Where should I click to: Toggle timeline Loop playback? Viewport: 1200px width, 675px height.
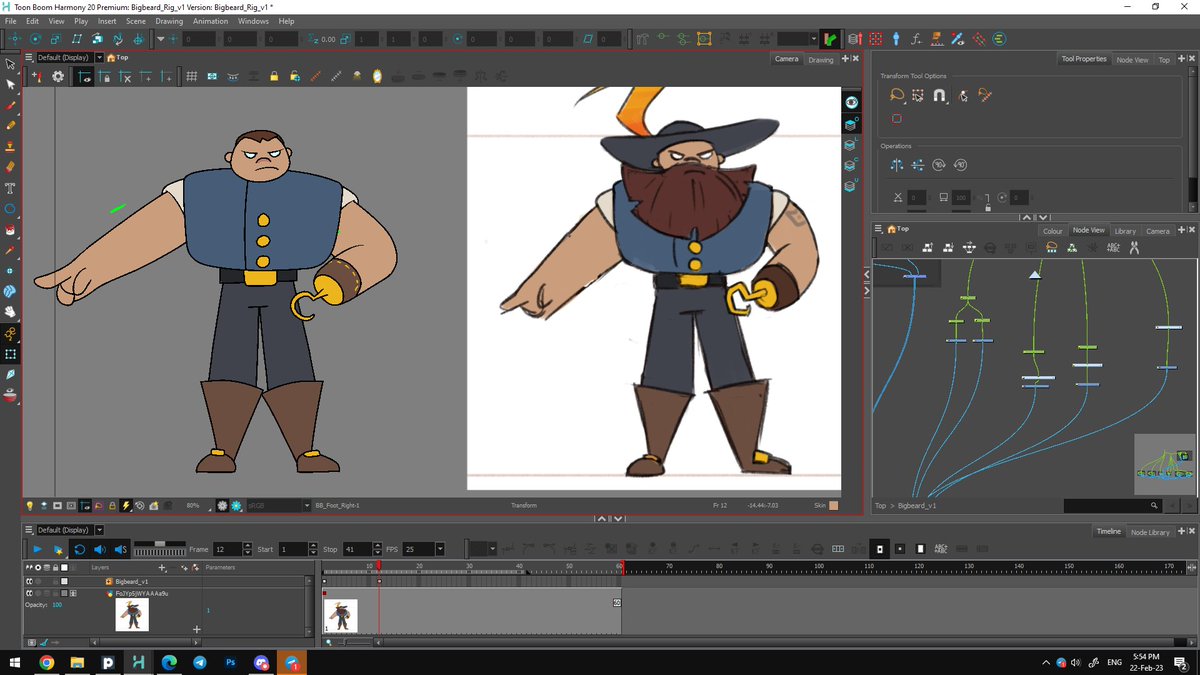pos(79,549)
